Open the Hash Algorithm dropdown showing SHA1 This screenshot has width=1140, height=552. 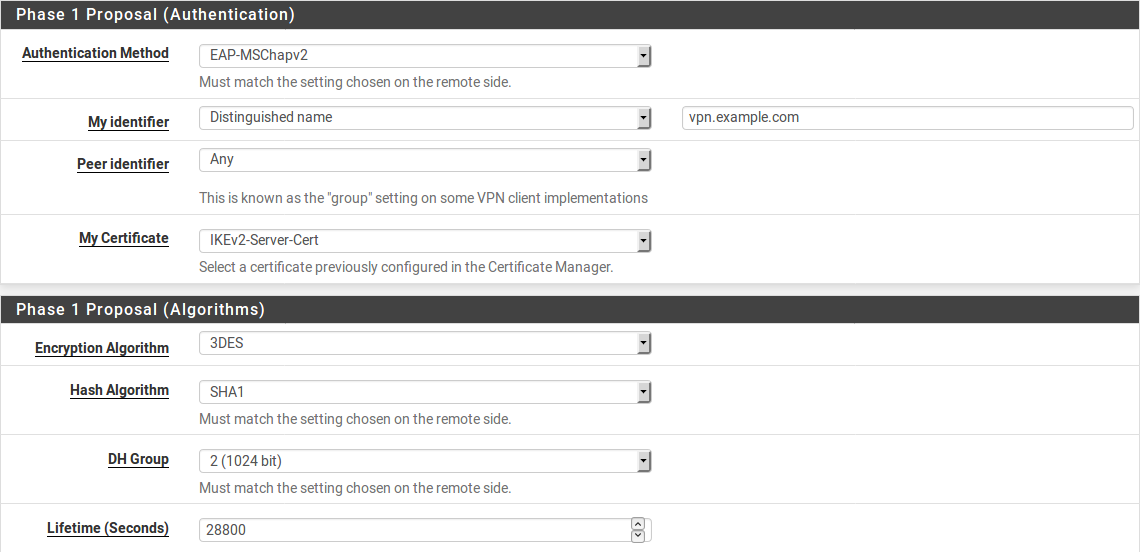point(425,392)
